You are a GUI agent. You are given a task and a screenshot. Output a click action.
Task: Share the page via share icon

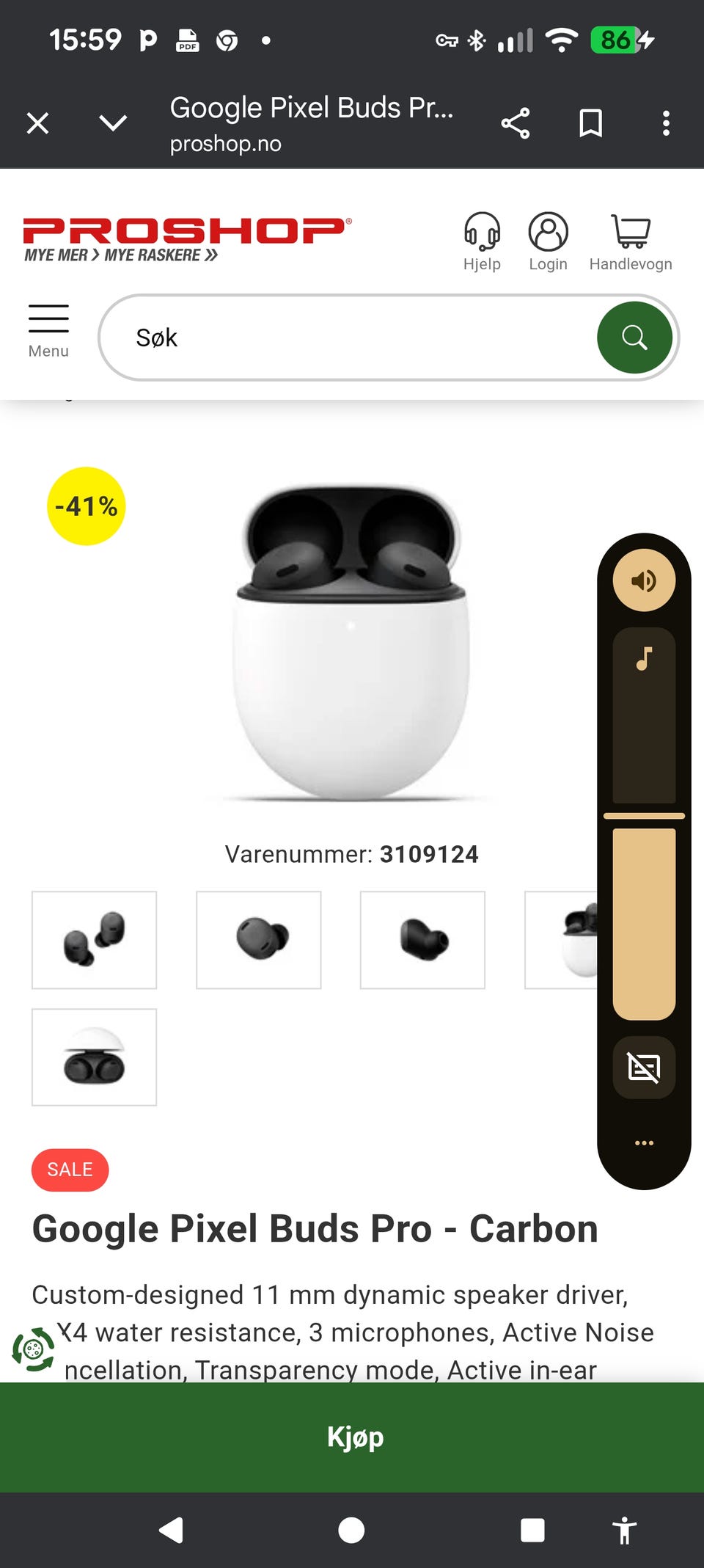coord(516,123)
